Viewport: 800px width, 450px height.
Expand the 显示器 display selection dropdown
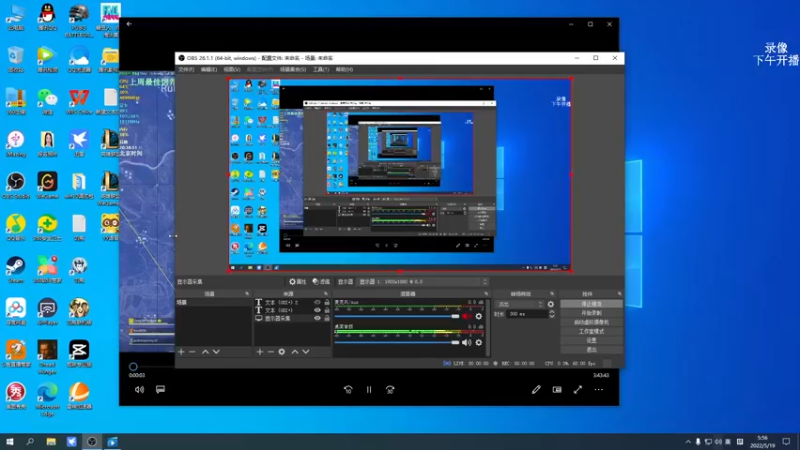point(420,282)
